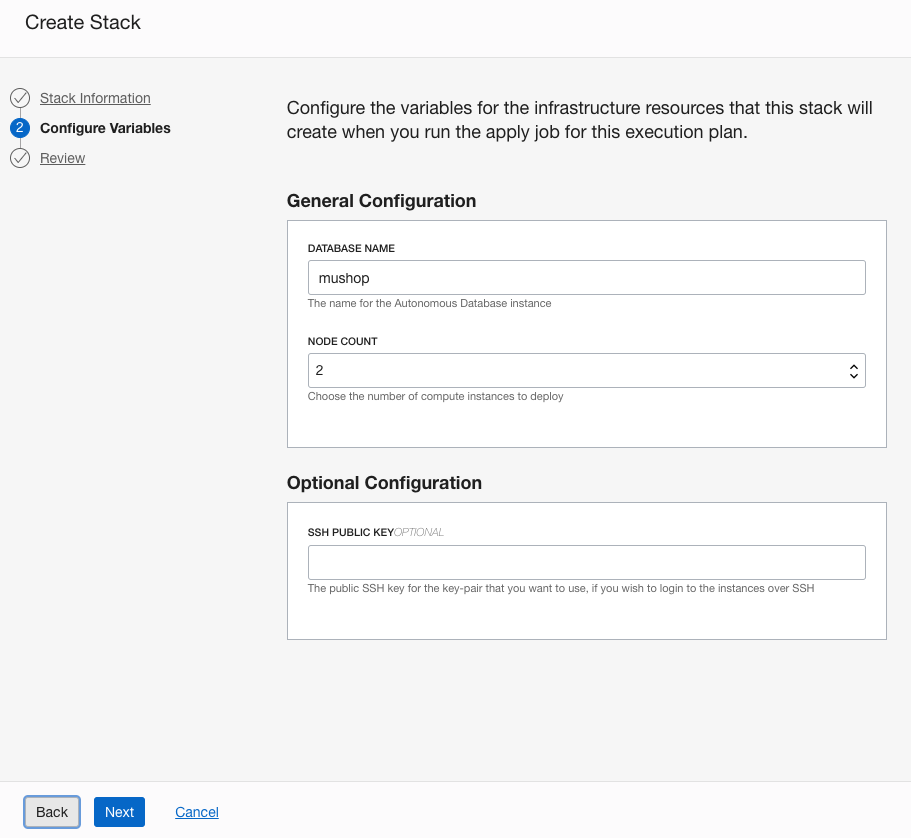Screen dimensions: 911x838
Task: Click the Review step checkmark icon
Action: pyautogui.click(x=20, y=158)
